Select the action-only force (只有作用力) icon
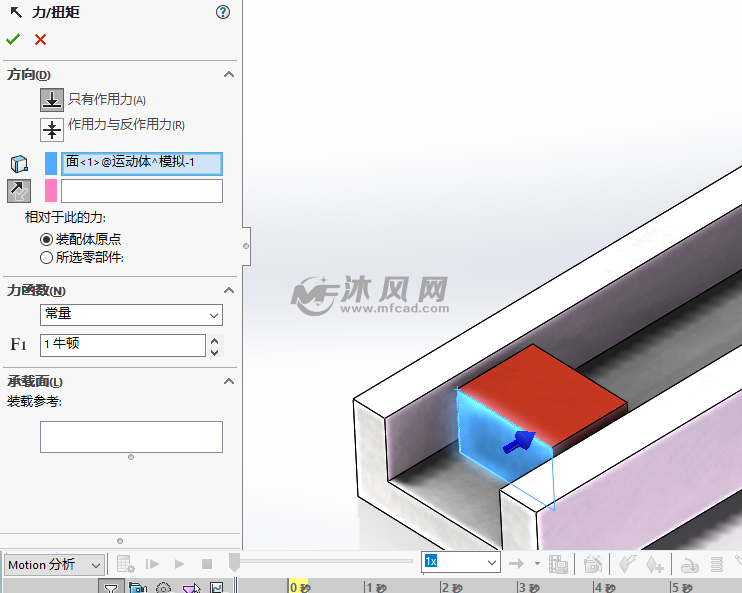This screenshot has width=742, height=593. point(52,99)
